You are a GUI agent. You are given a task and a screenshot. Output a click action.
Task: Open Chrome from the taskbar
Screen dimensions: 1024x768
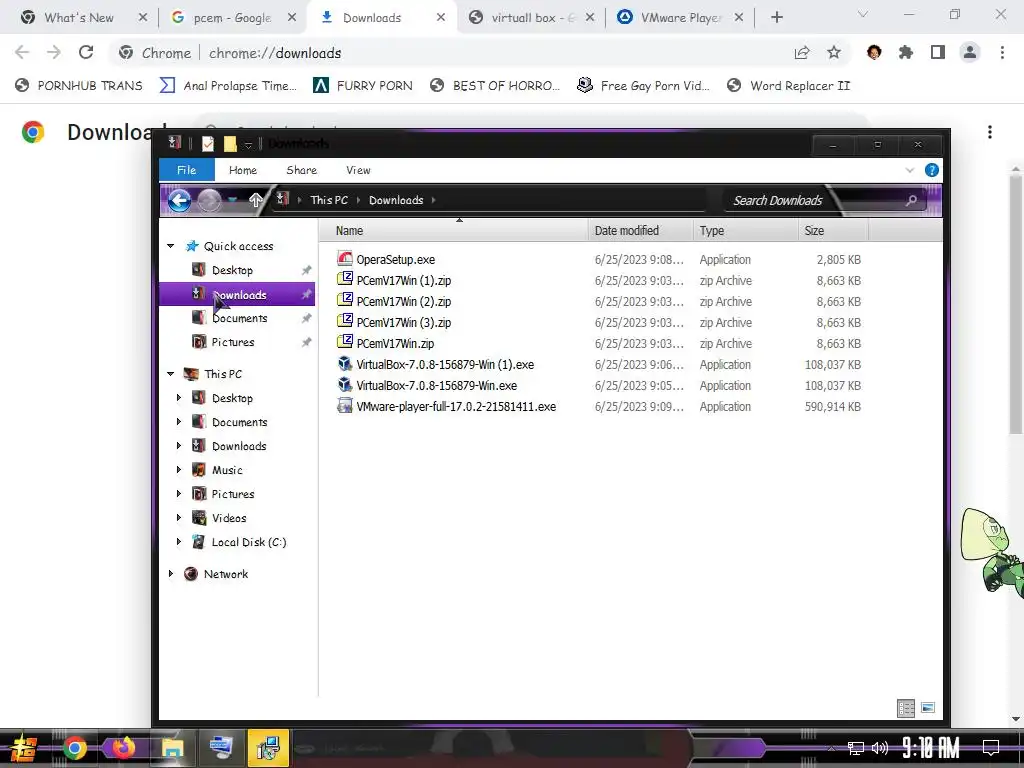coord(74,748)
